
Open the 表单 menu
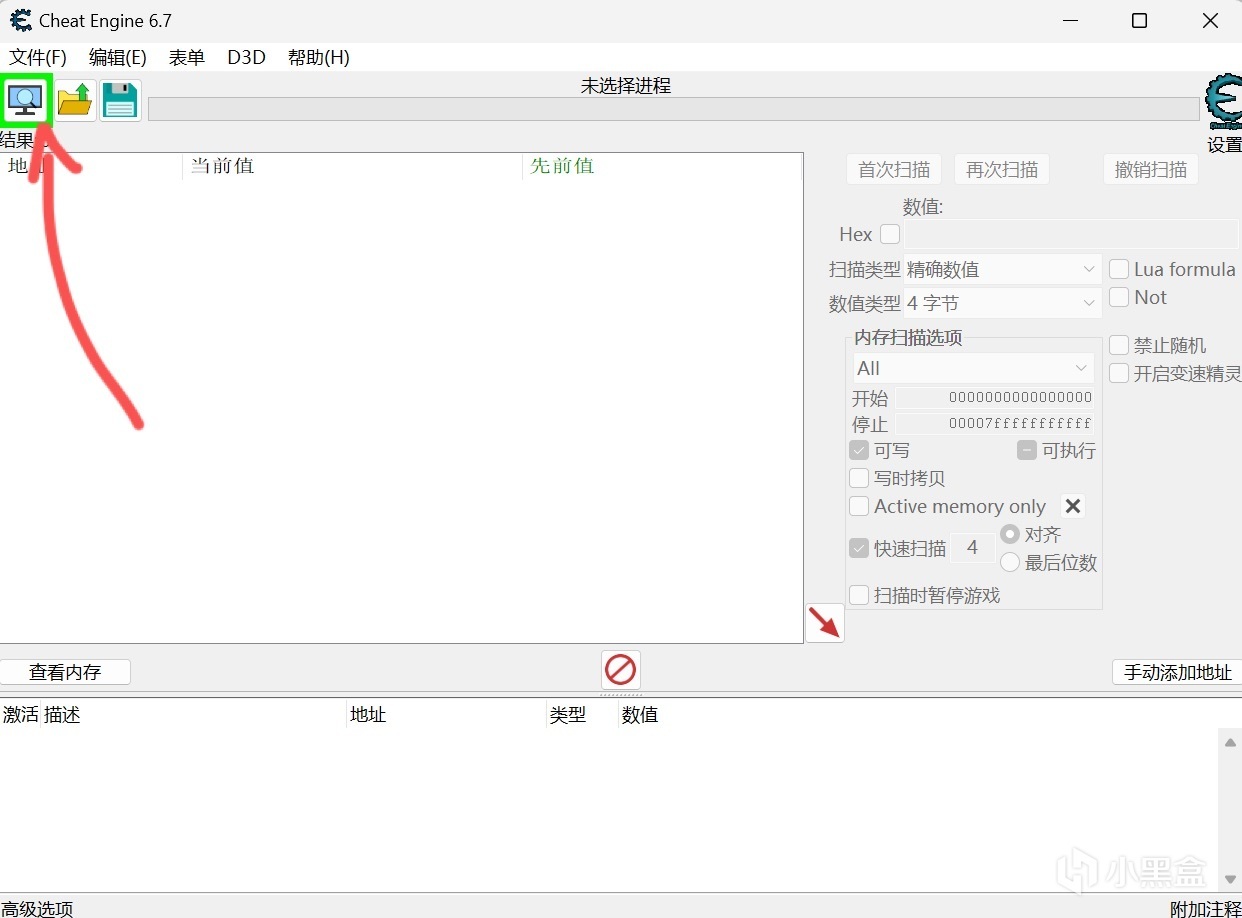point(187,57)
